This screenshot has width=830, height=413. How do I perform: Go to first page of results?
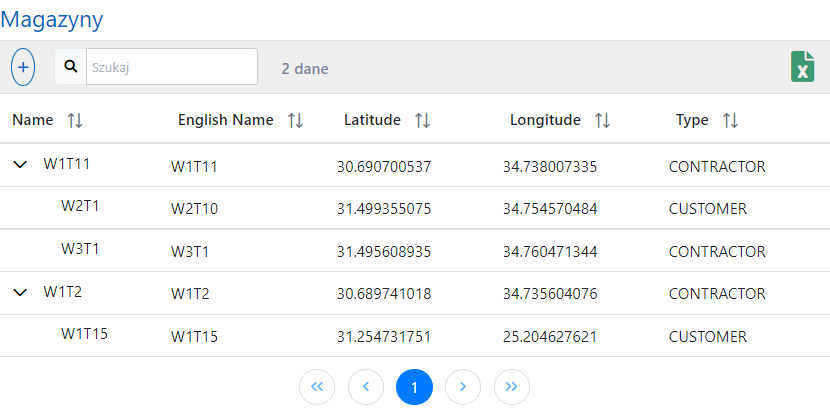[x=317, y=387]
